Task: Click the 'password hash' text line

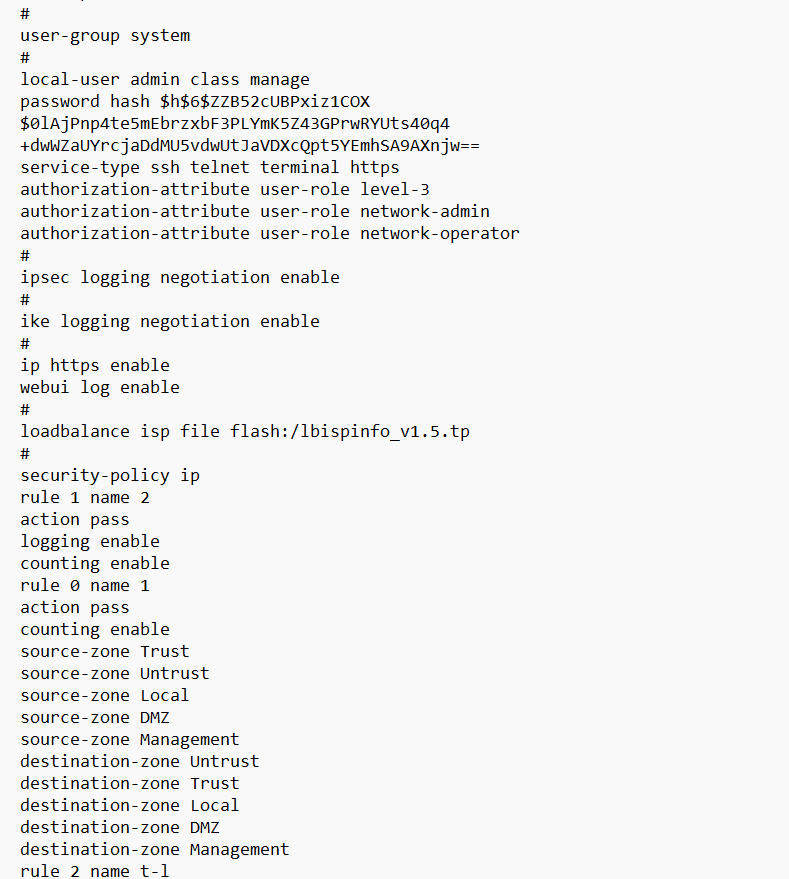Action: (x=195, y=102)
